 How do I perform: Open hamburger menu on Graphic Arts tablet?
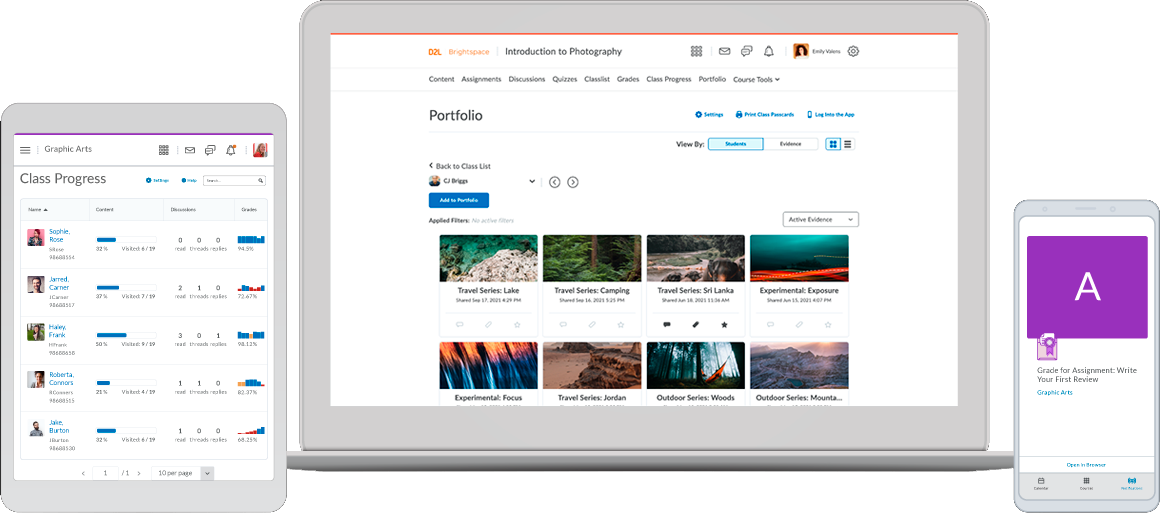click(25, 150)
